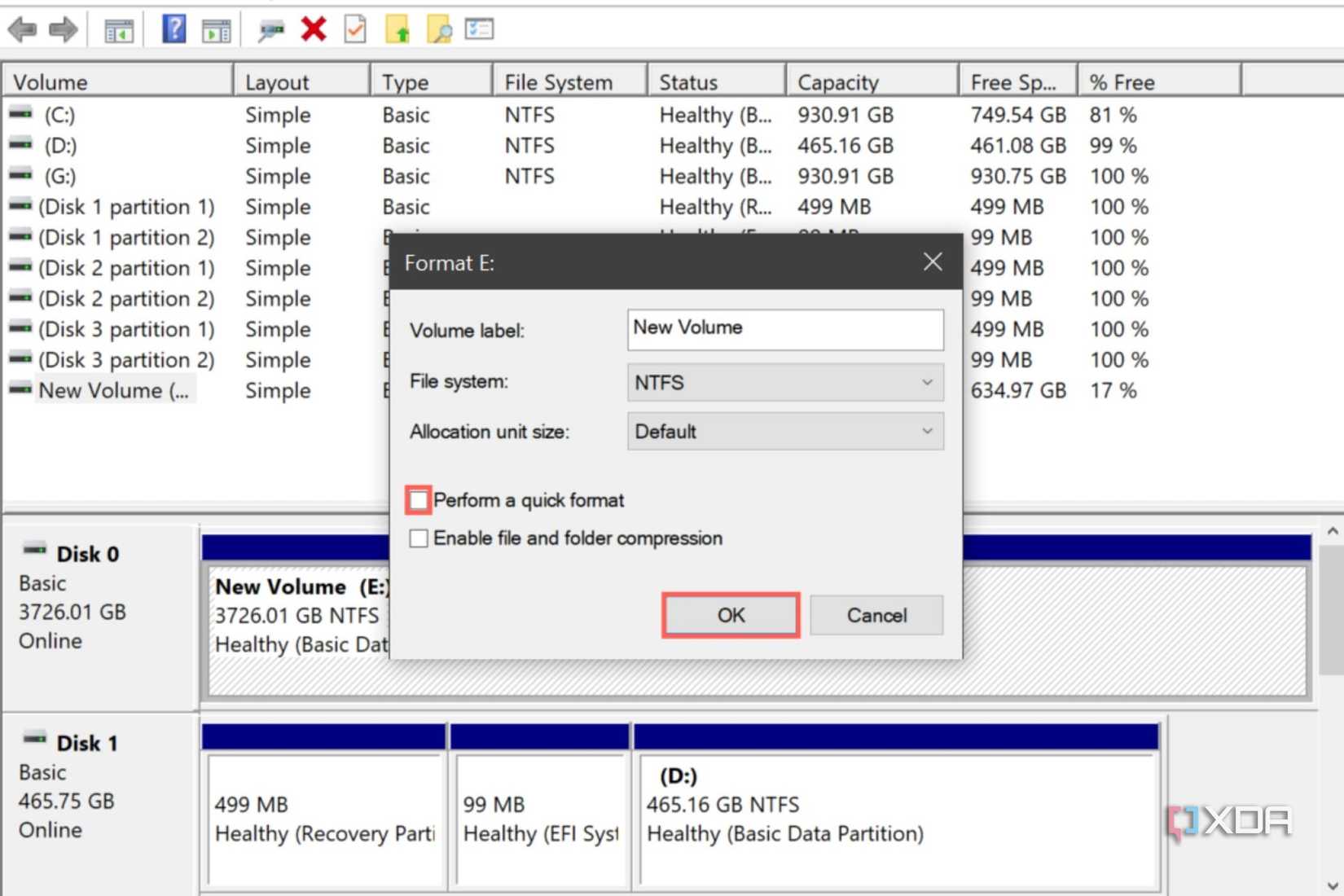The image size is (1344, 896).
Task: Show the Action pane icon
Action: pyautogui.click(x=215, y=29)
